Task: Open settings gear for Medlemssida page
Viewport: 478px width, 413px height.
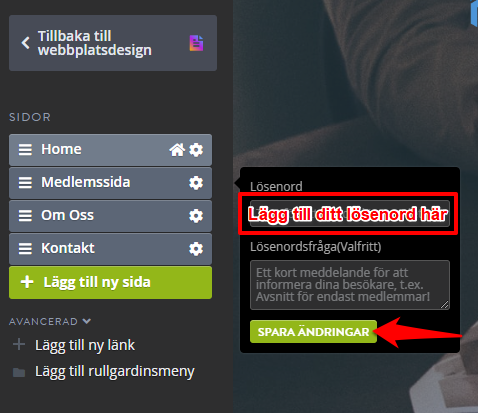Action: (196, 183)
